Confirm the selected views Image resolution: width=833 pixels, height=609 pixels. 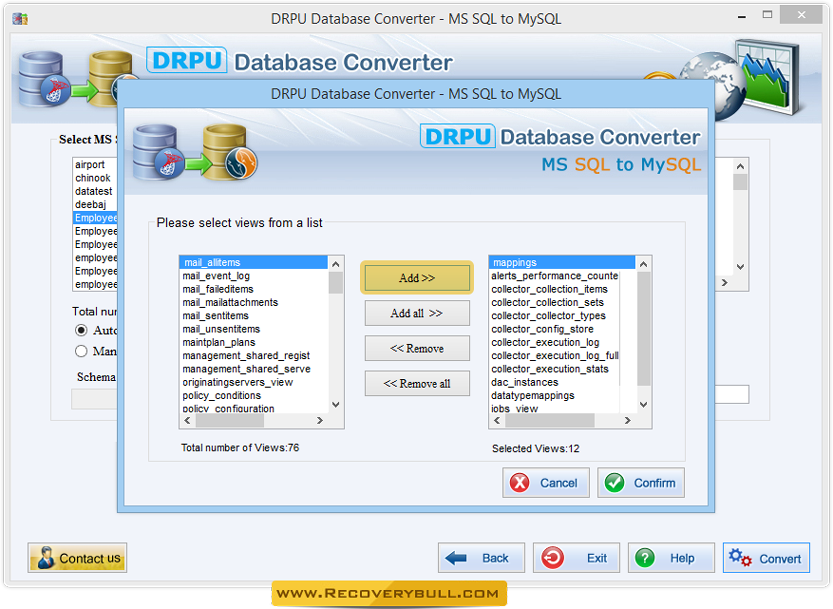(641, 483)
